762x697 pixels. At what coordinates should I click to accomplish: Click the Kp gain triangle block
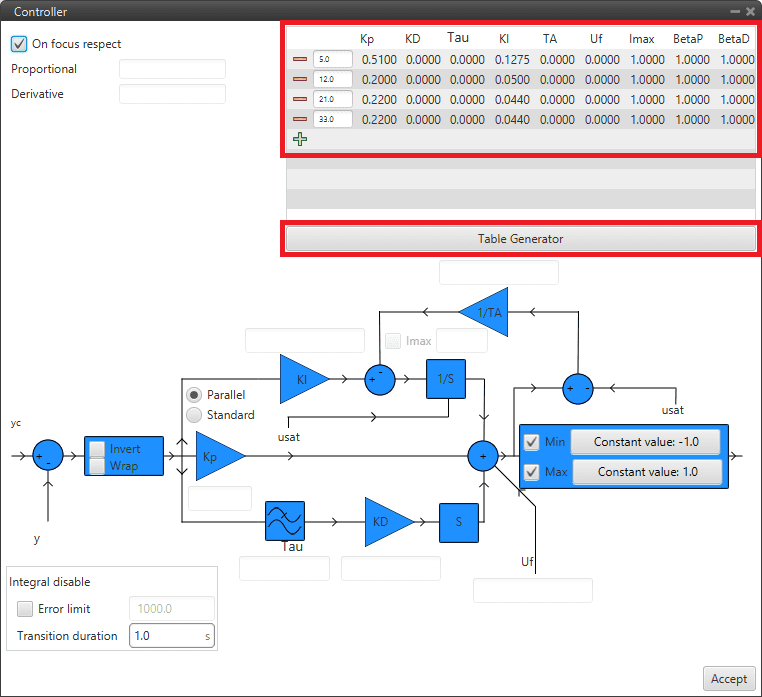(214, 456)
